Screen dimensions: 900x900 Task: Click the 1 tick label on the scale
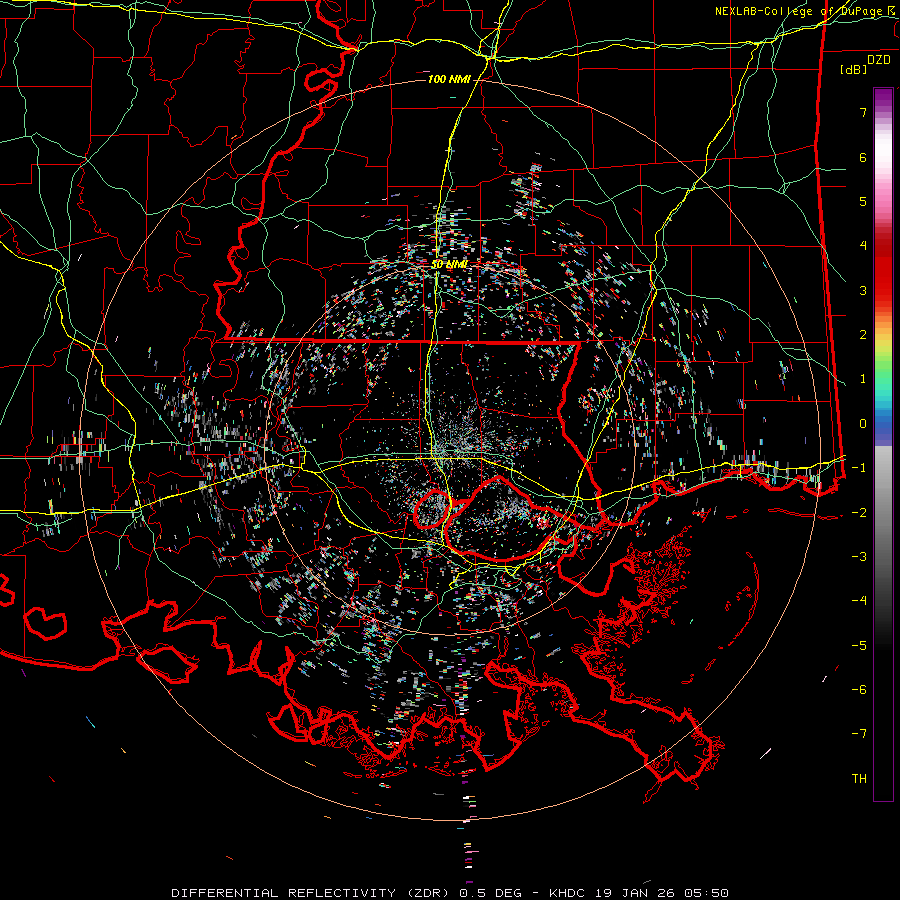(863, 379)
